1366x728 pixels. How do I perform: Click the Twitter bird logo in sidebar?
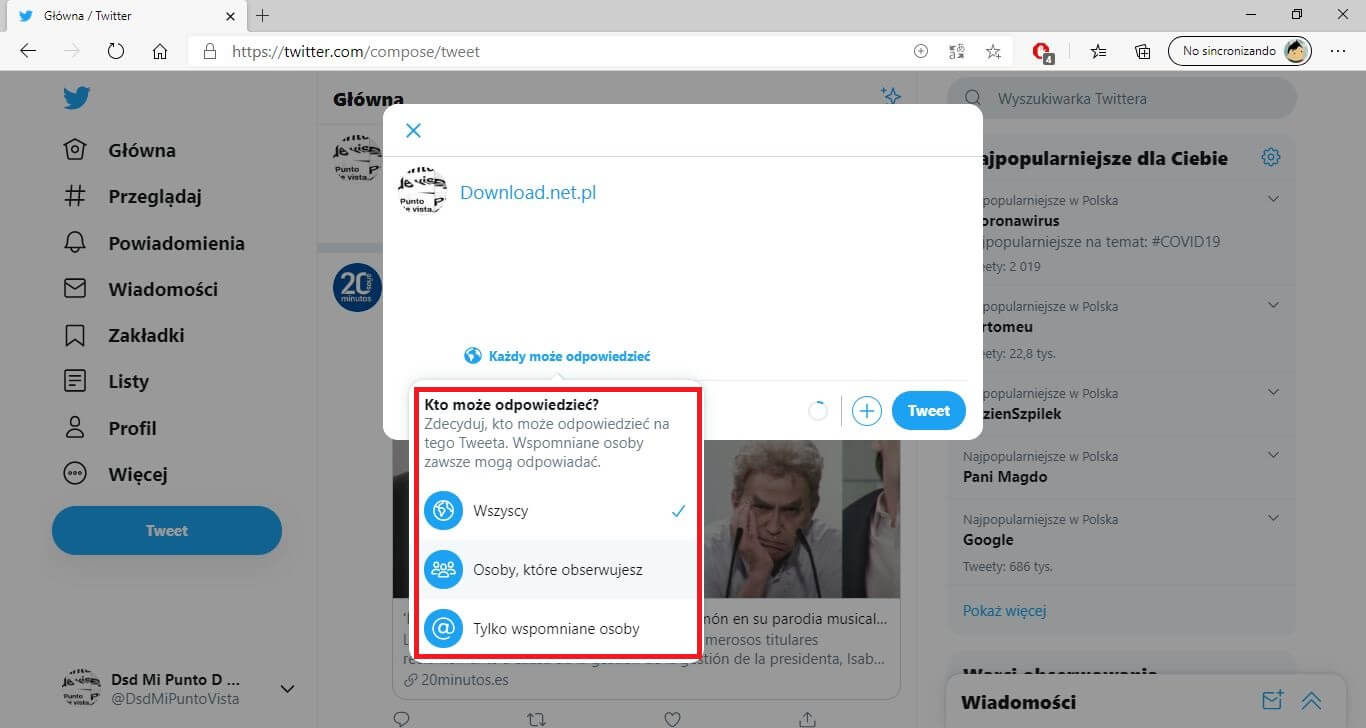[x=77, y=98]
